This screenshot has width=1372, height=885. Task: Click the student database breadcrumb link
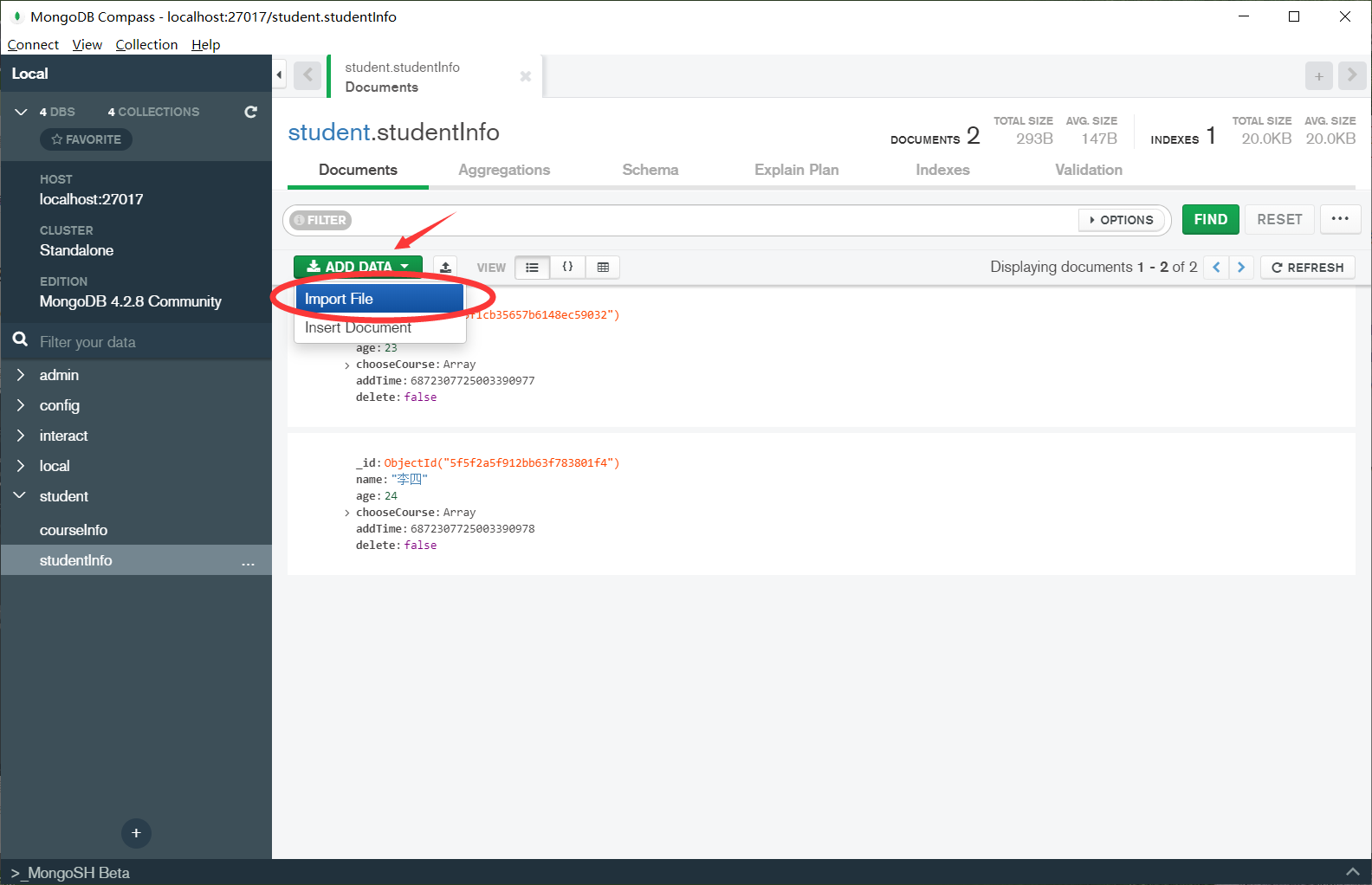point(329,132)
